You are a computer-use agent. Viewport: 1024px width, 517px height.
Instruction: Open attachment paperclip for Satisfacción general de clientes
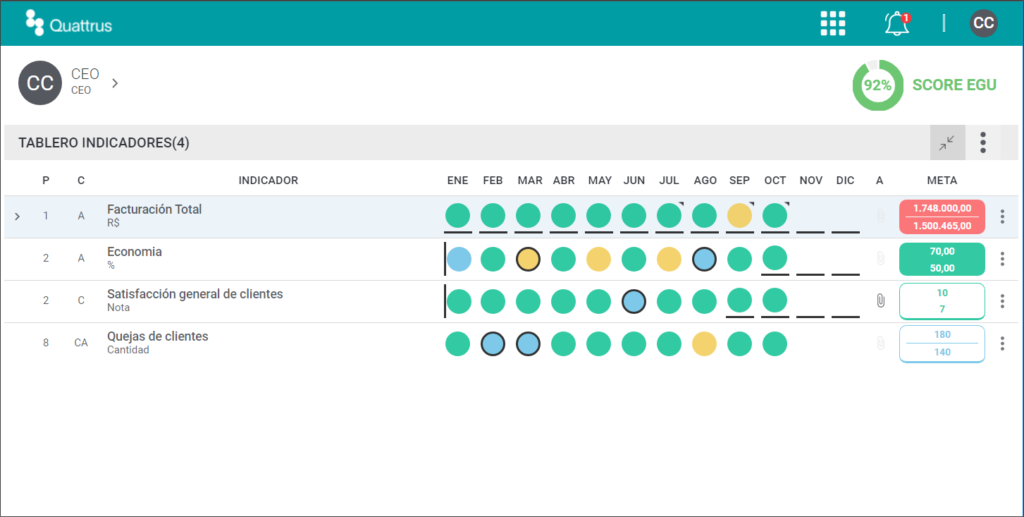880,301
